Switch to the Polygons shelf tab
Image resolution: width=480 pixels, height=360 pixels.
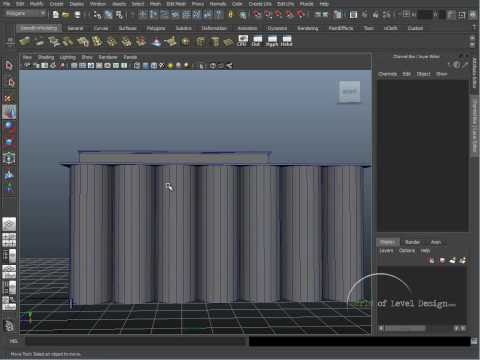156,28
